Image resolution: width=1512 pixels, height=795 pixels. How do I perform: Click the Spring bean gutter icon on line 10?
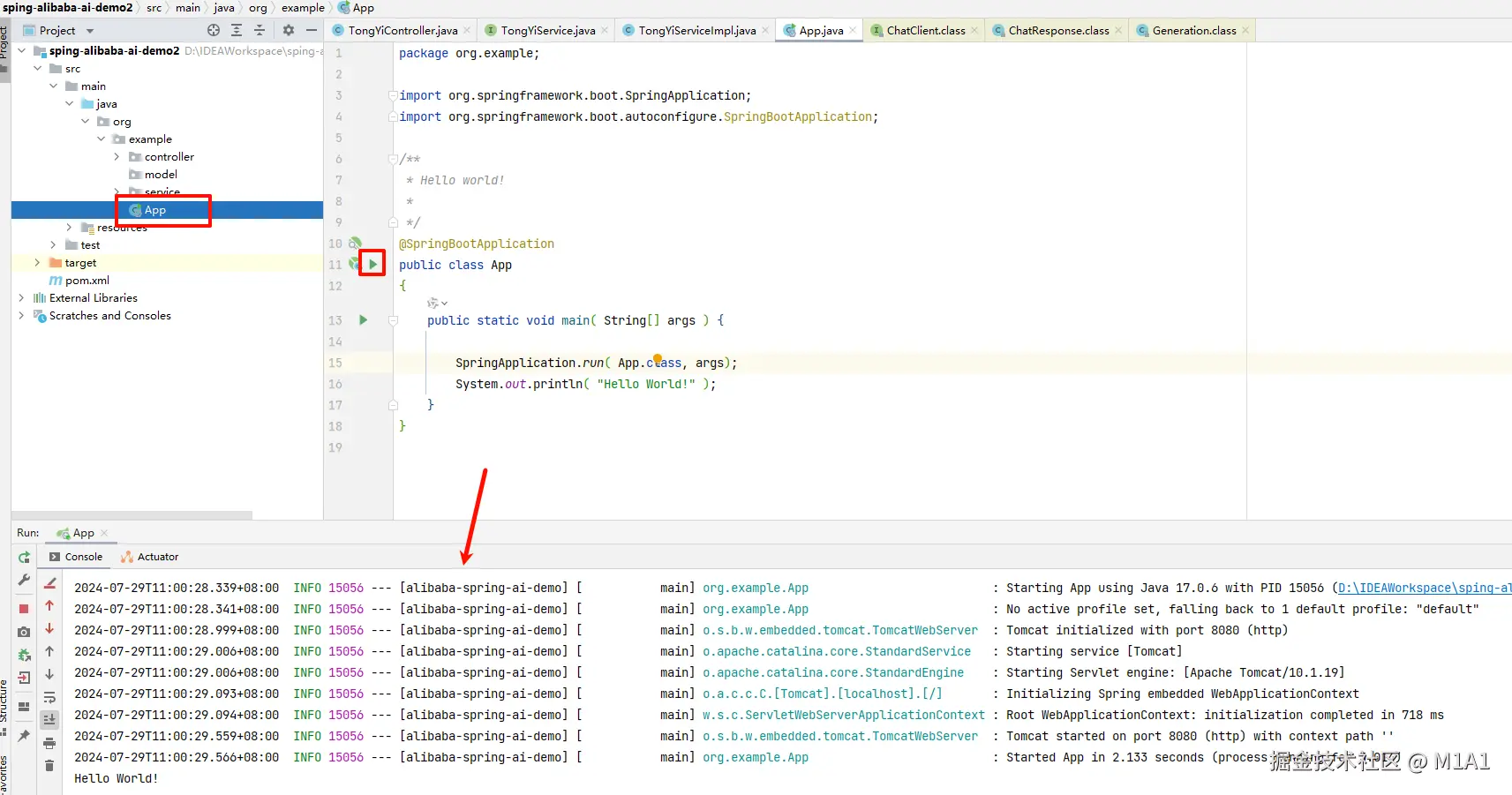pos(355,243)
